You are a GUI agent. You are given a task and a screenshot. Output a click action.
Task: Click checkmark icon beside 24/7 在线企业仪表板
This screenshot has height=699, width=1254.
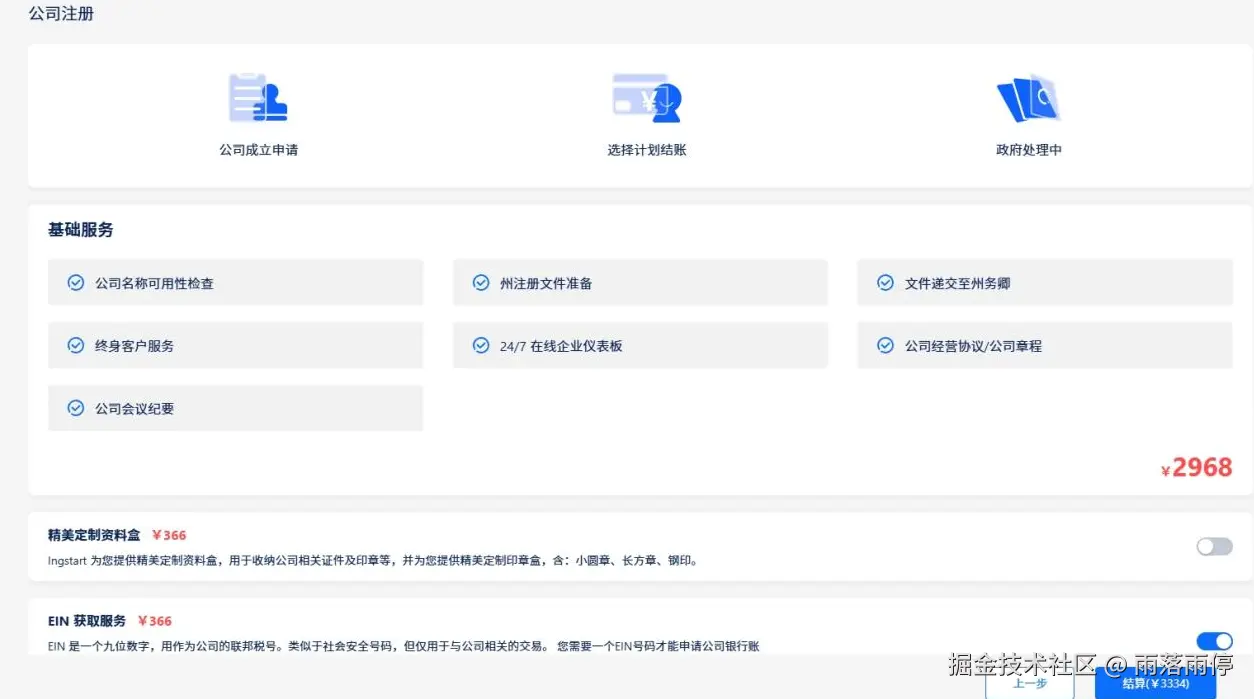[481, 345]
